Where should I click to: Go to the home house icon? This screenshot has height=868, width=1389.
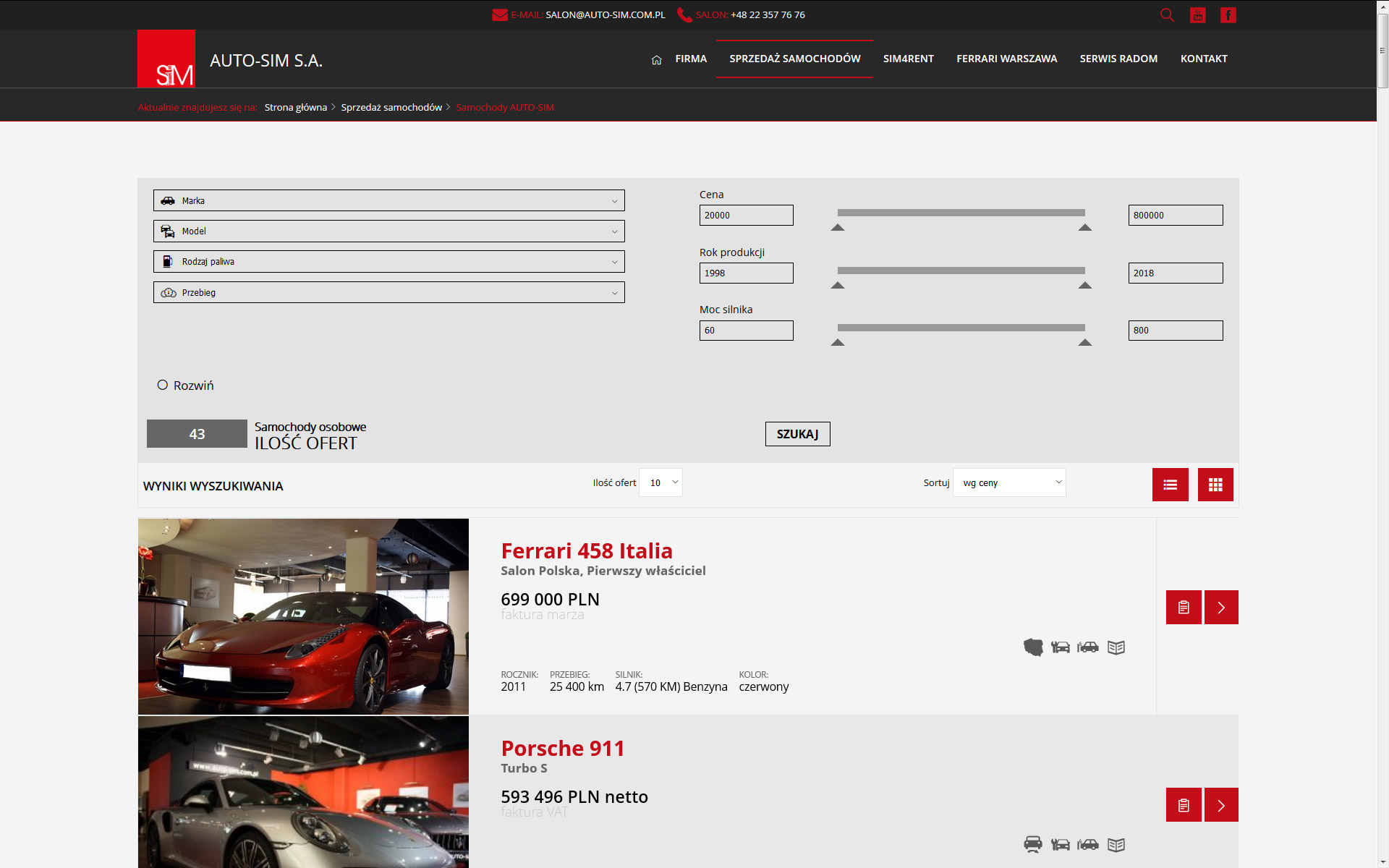[x=657, y=59]
